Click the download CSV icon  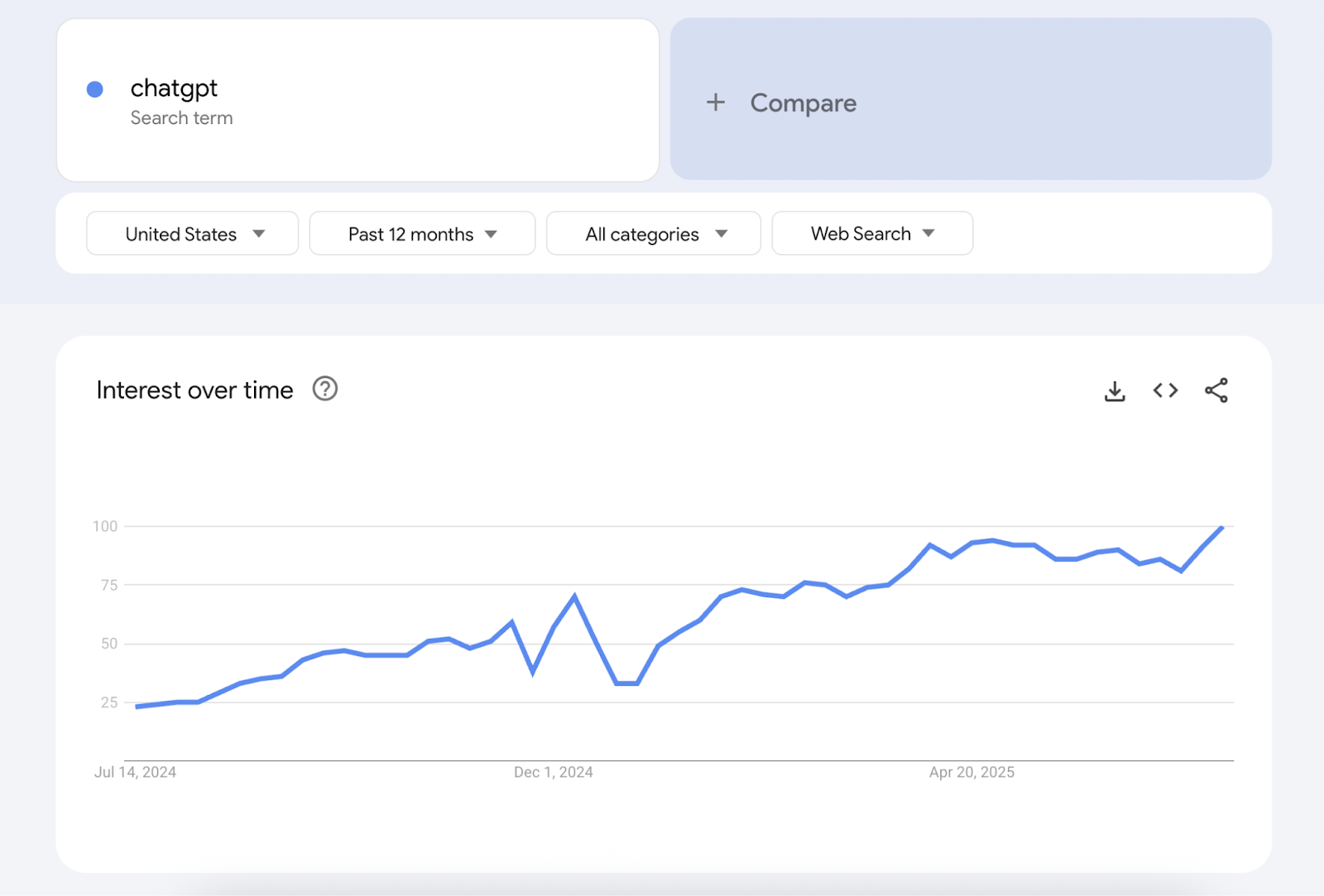pos(1115,391)
